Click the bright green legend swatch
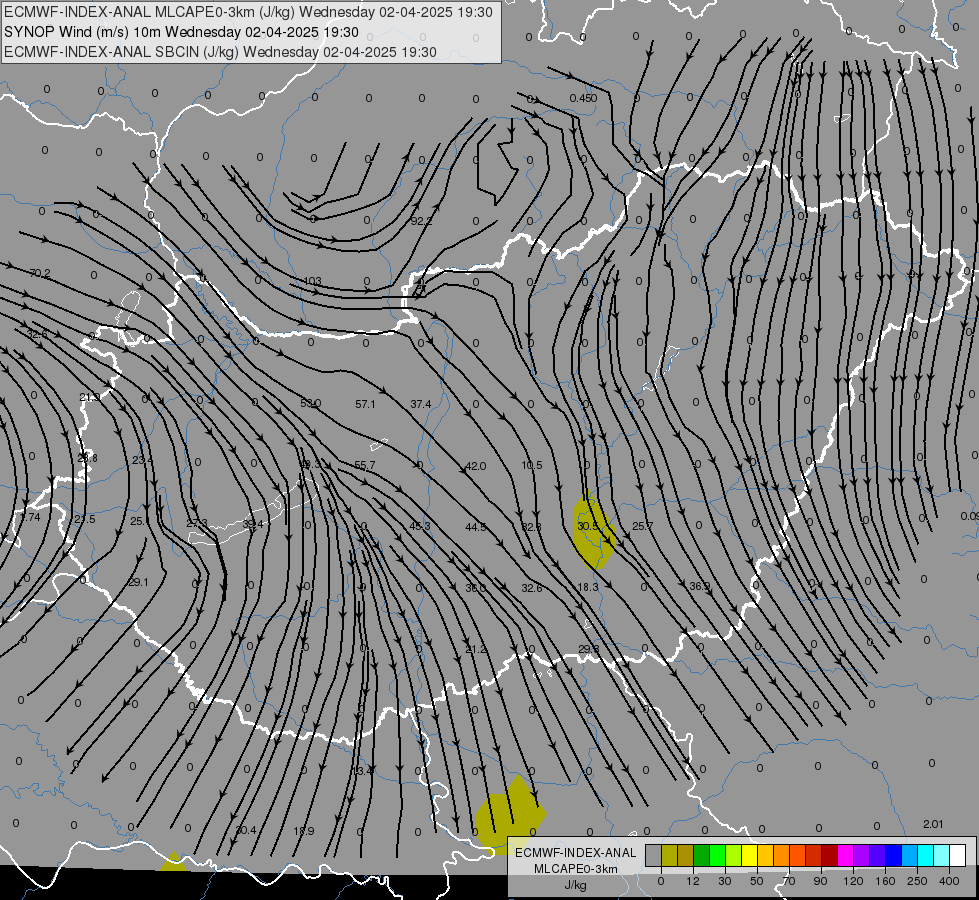The height and width of the screenshot is (900, 979). click(717, 855)
